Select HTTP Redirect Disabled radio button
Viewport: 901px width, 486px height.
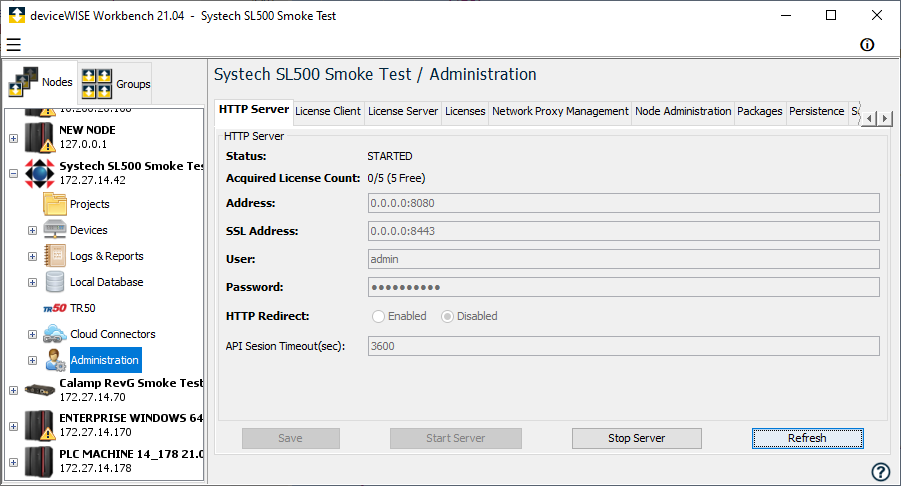click(447, 317)
